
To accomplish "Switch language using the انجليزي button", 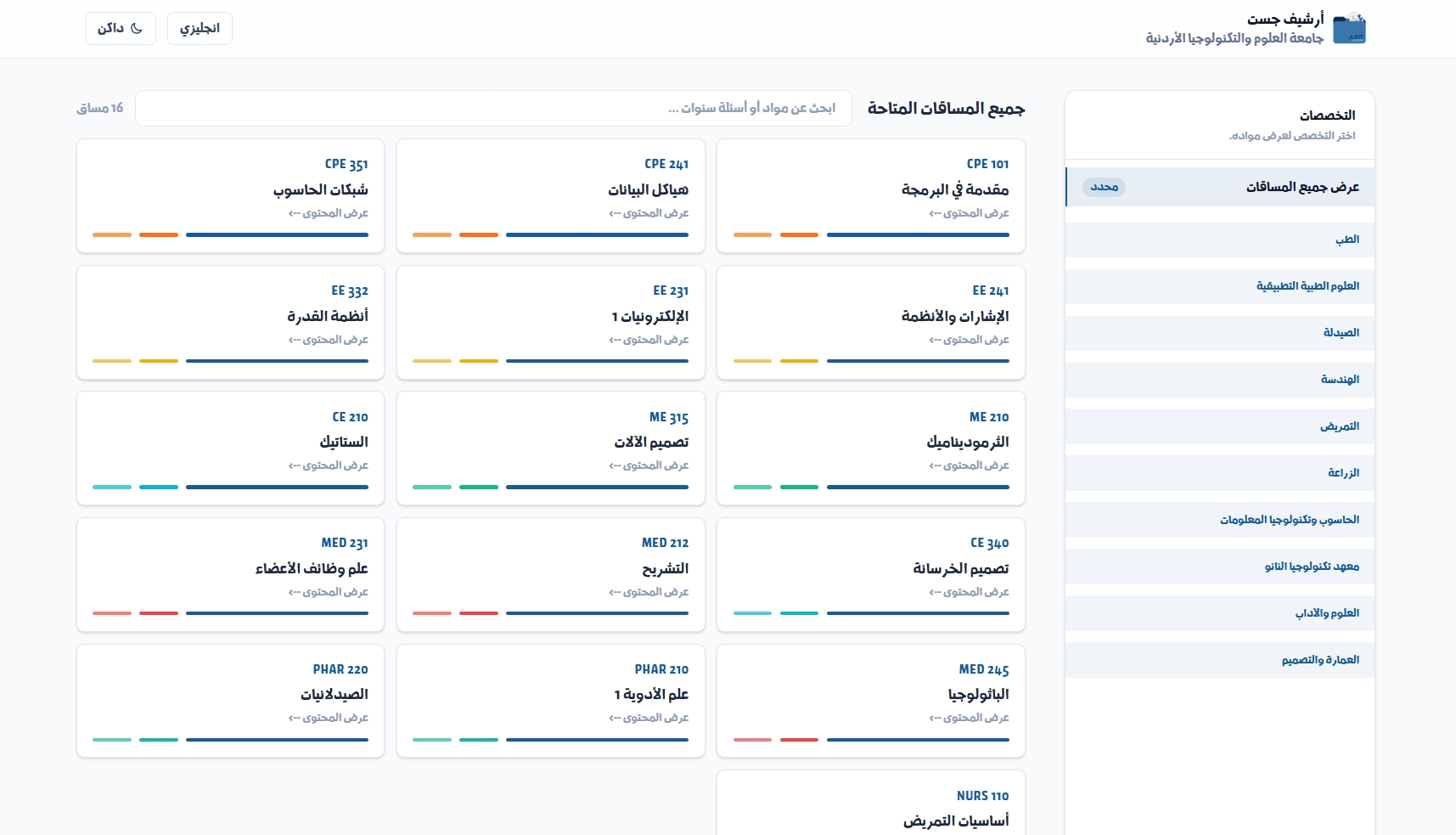I will pyautogui.click(x=200, y=28).
